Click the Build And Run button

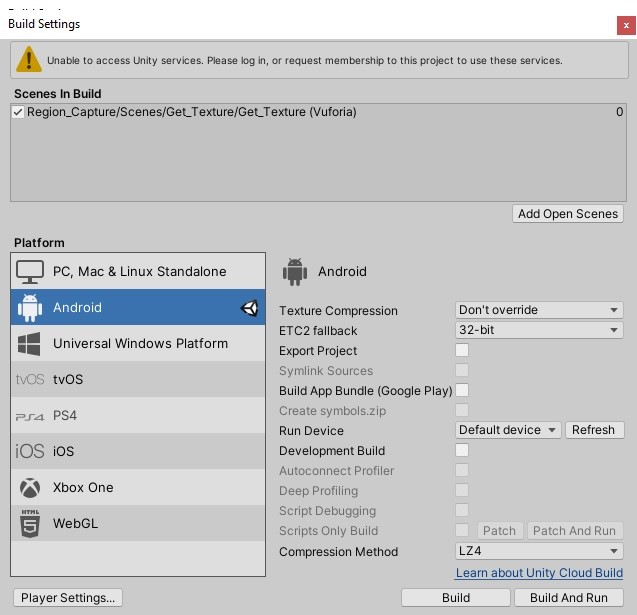tap(569, 598)
